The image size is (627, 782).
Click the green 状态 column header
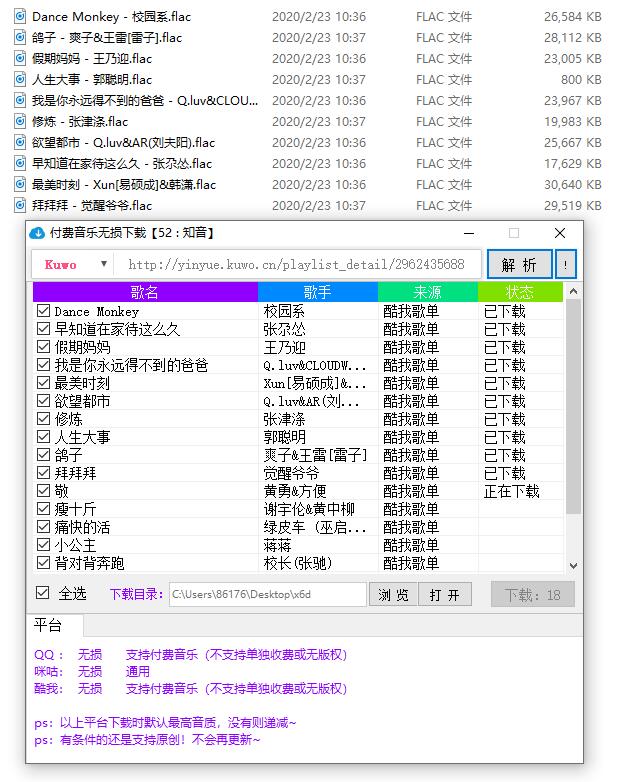(x=519, y=292)
